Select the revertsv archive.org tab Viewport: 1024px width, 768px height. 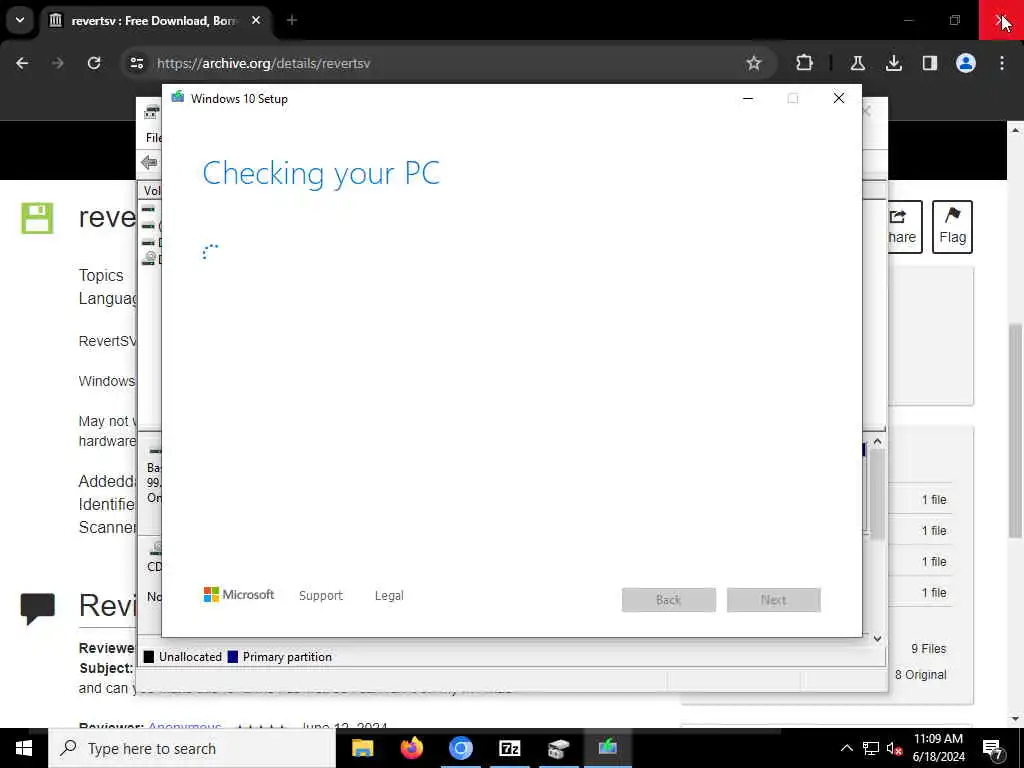point(155,20)
